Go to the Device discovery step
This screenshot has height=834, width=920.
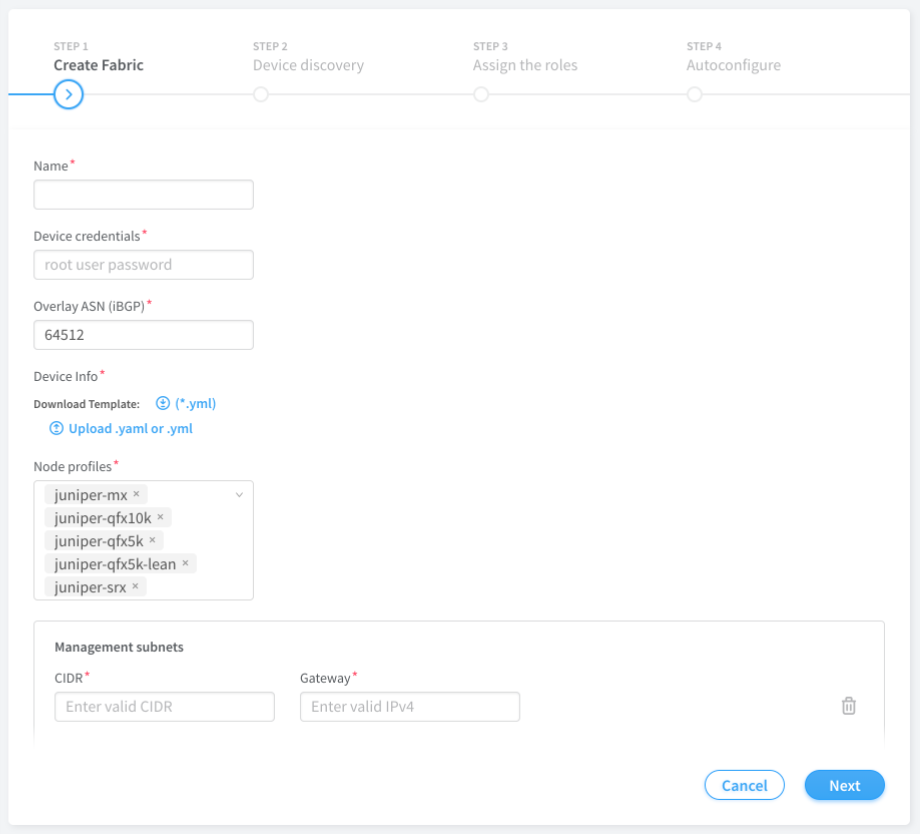(261, 95)
